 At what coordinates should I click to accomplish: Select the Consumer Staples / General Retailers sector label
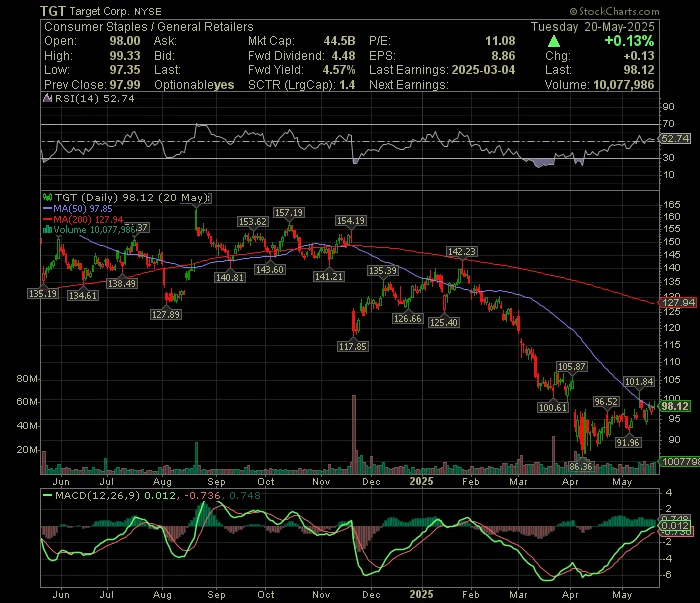[x=149, y=27]
